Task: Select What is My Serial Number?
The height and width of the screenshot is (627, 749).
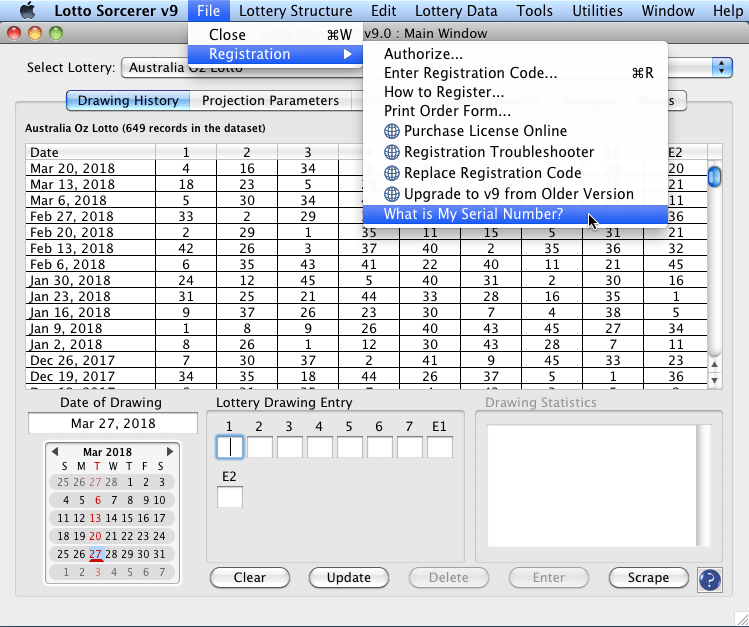Action: 473,214
